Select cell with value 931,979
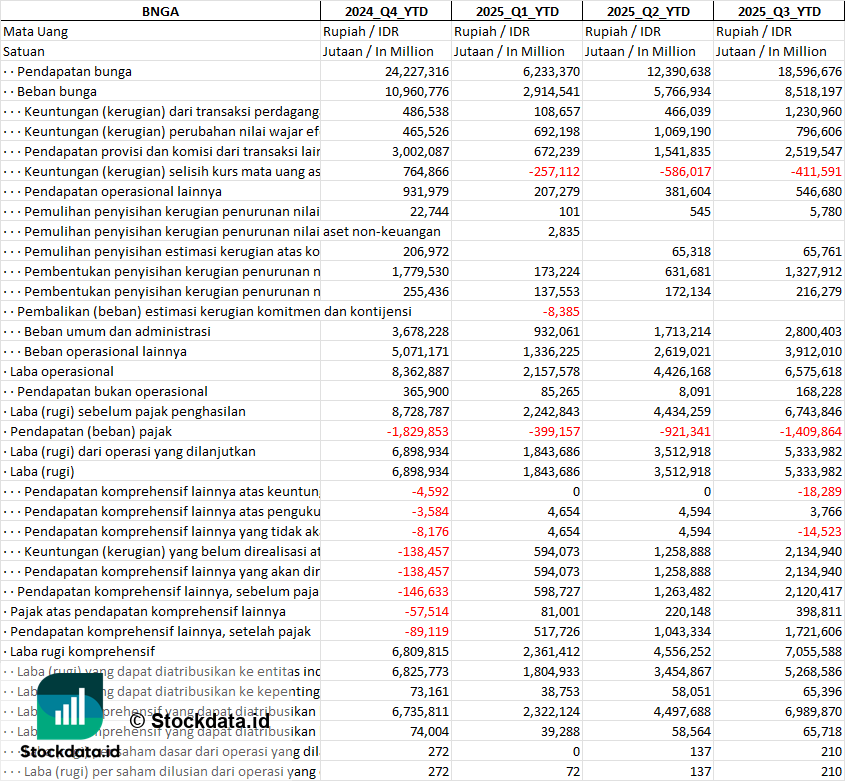The height and width of the screenshot is (781, 845). coord(426,191)
